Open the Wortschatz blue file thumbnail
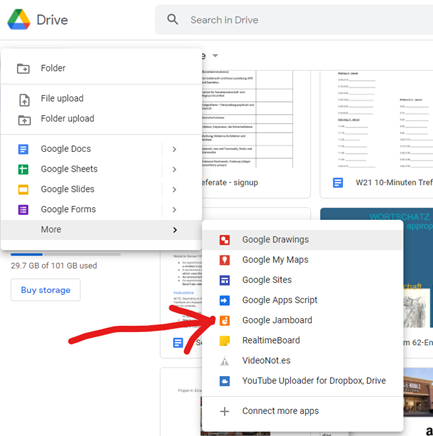Image resolution: width=433 pixels, height=436 pixels. (418, 268)
